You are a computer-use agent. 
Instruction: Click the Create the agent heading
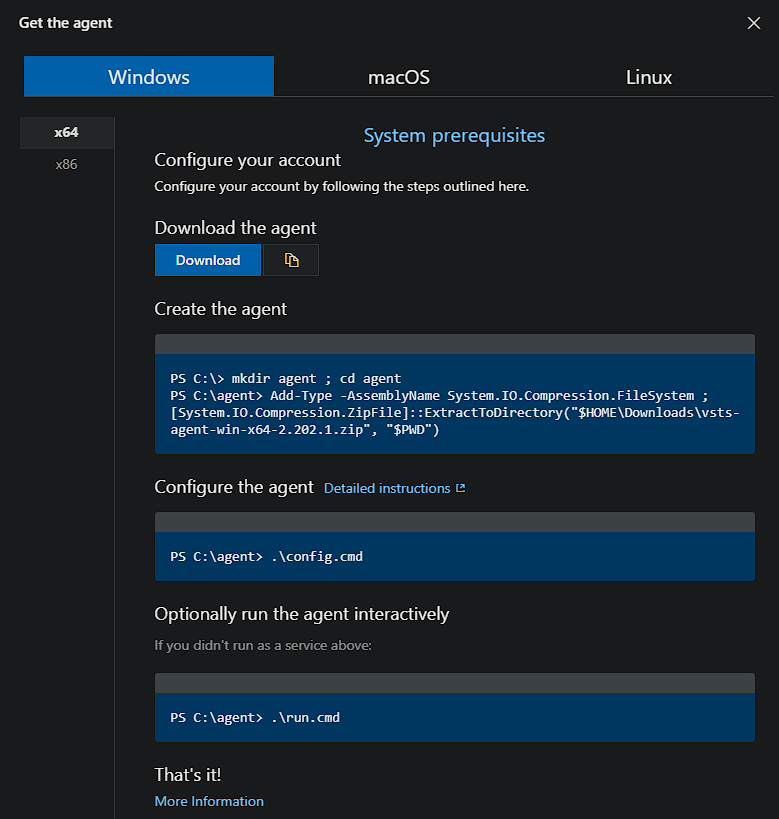220,309
